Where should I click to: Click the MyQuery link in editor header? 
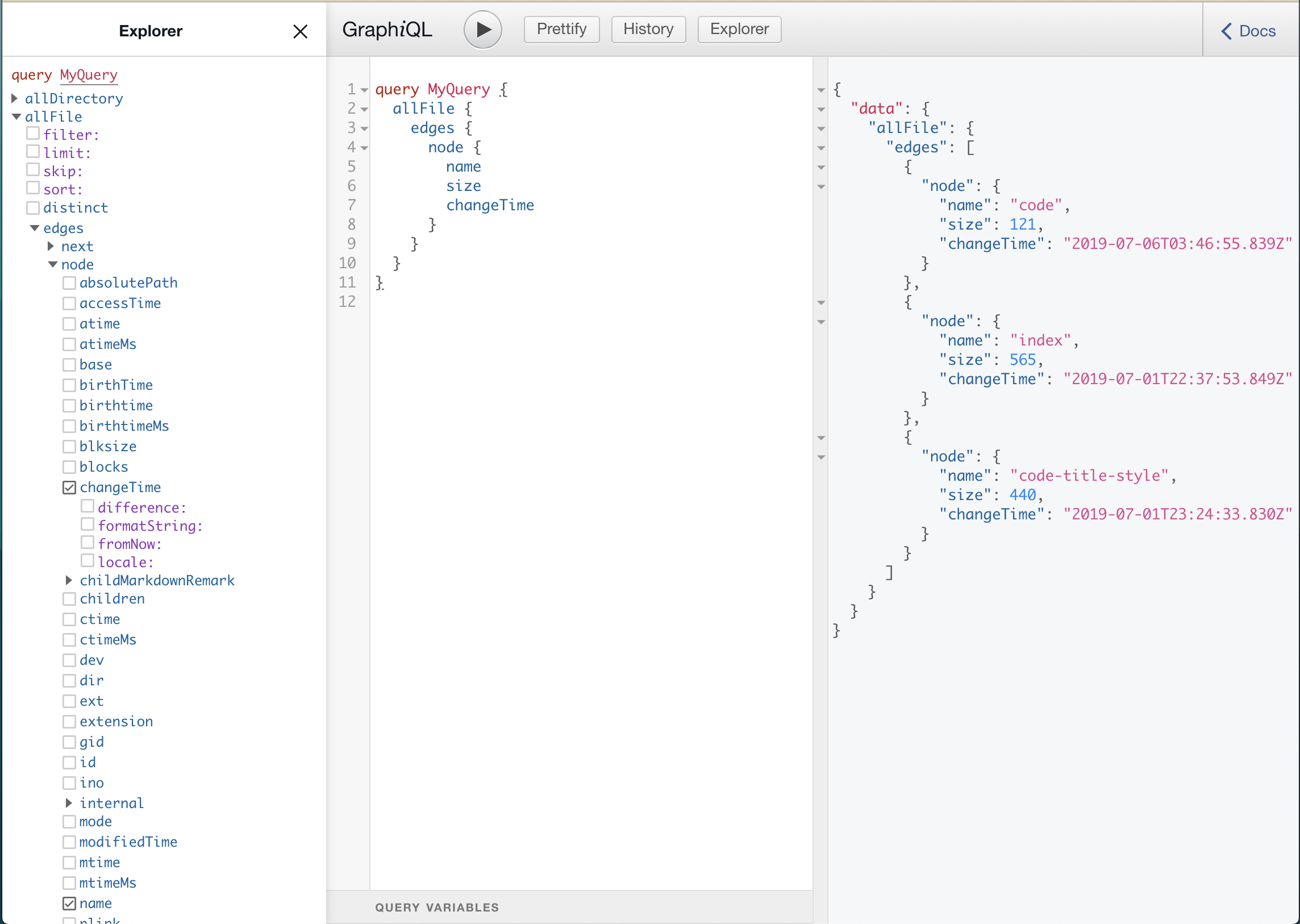89,75
